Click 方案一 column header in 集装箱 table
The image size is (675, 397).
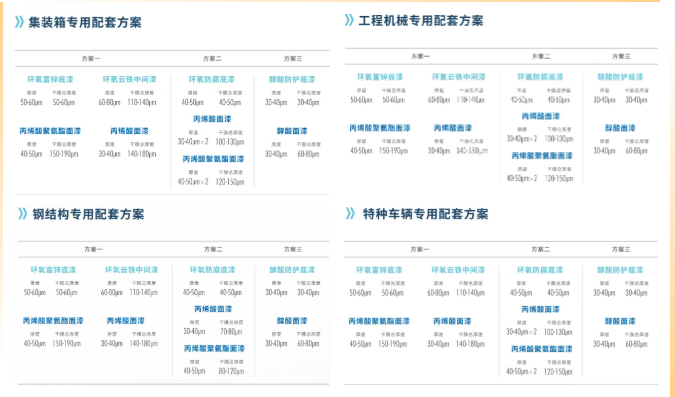tap(91, 59)
